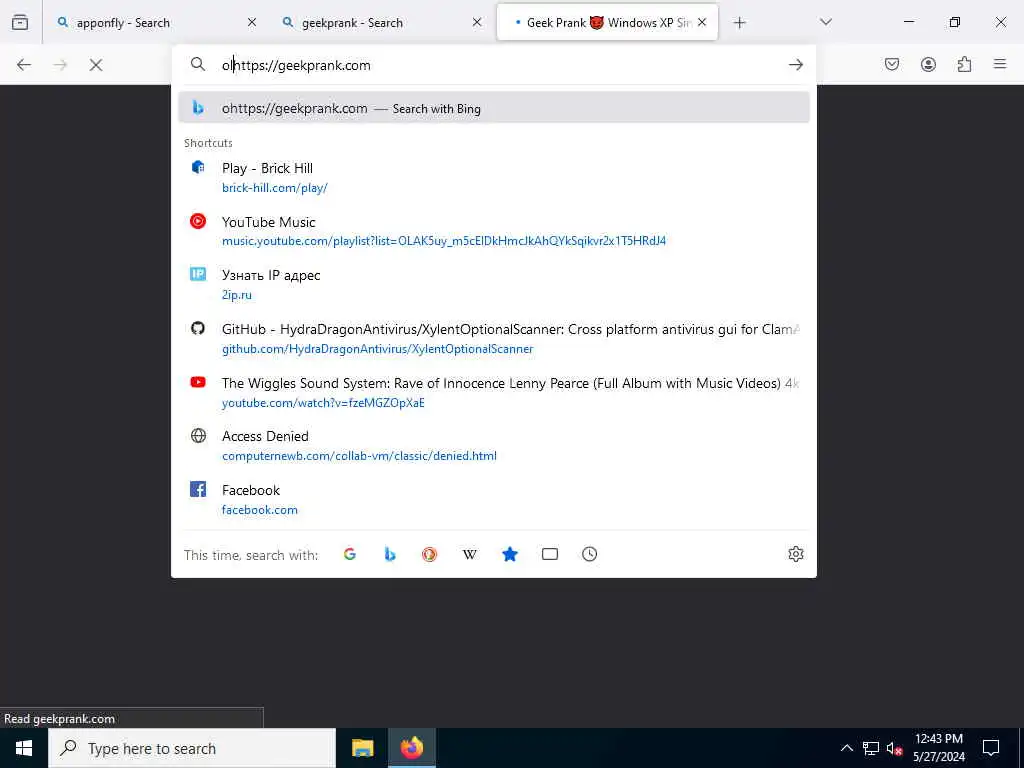Open search settings gear icon
The width and height of the screenshot is (1024, 768).
[x=795, y=554]
